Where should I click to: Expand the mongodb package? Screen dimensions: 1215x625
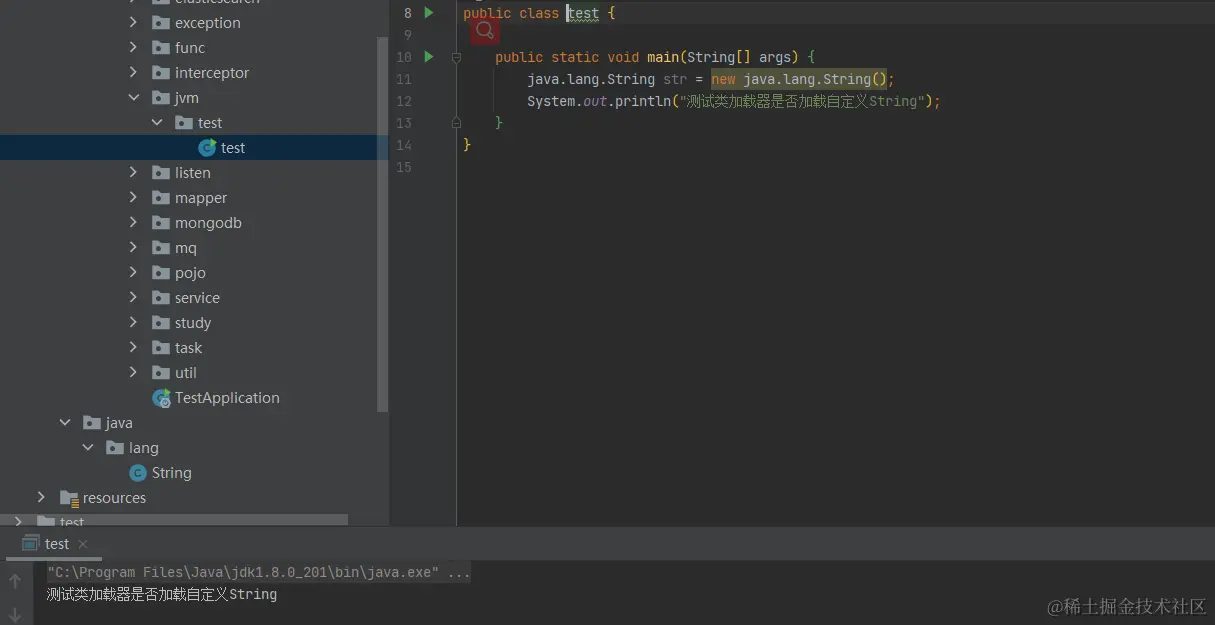[134, 223]
